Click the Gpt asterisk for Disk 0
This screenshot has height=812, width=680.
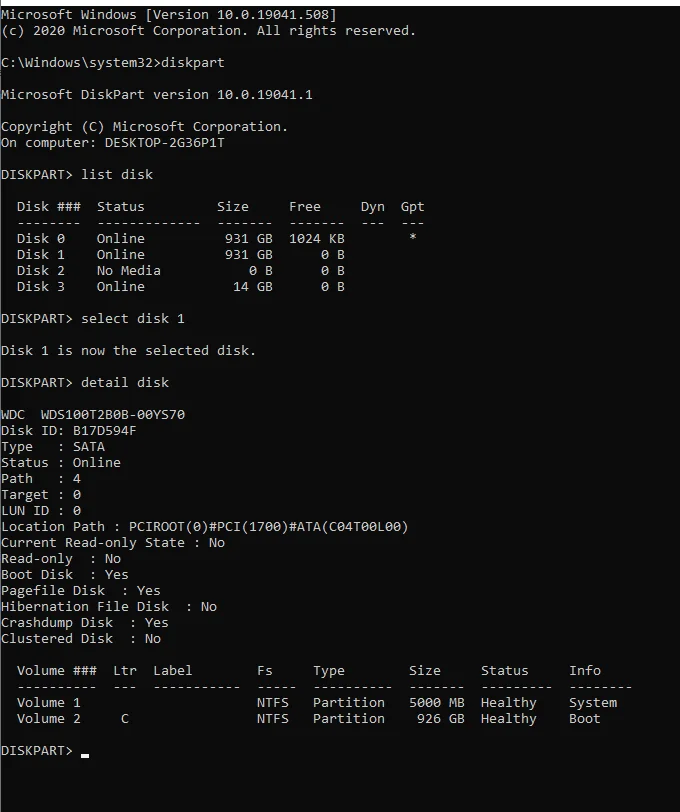[x=413, y=239]
